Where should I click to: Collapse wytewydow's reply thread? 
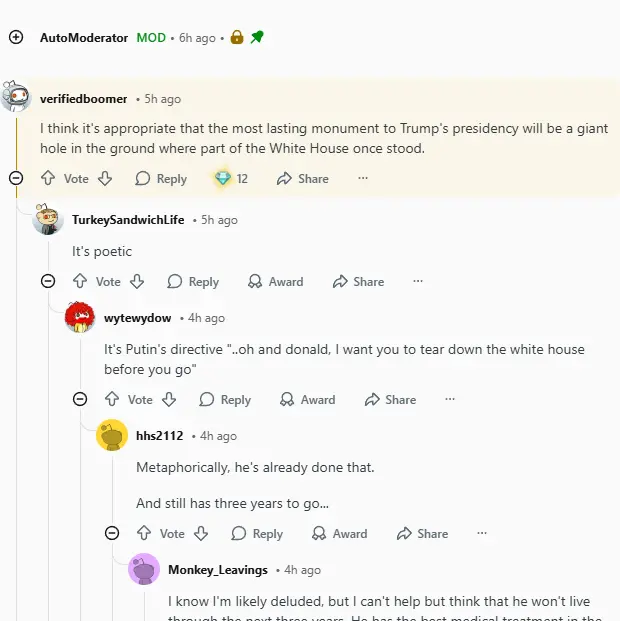click(x=80, y=399)
